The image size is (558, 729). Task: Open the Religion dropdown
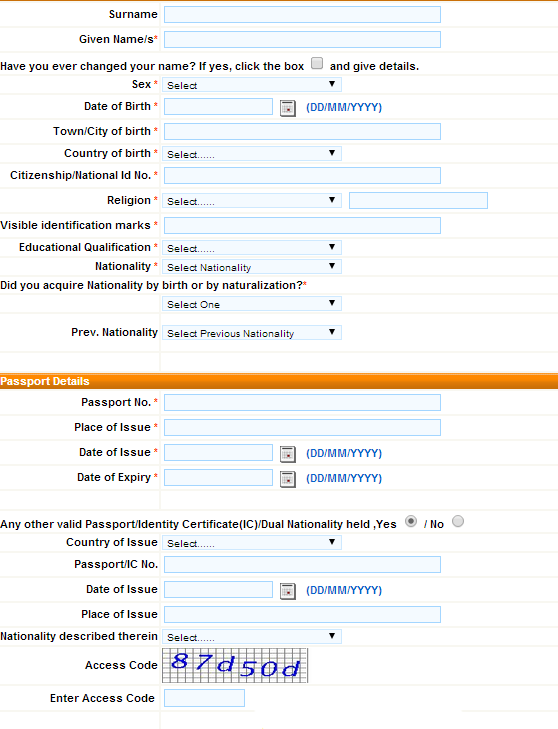point(252,200)
